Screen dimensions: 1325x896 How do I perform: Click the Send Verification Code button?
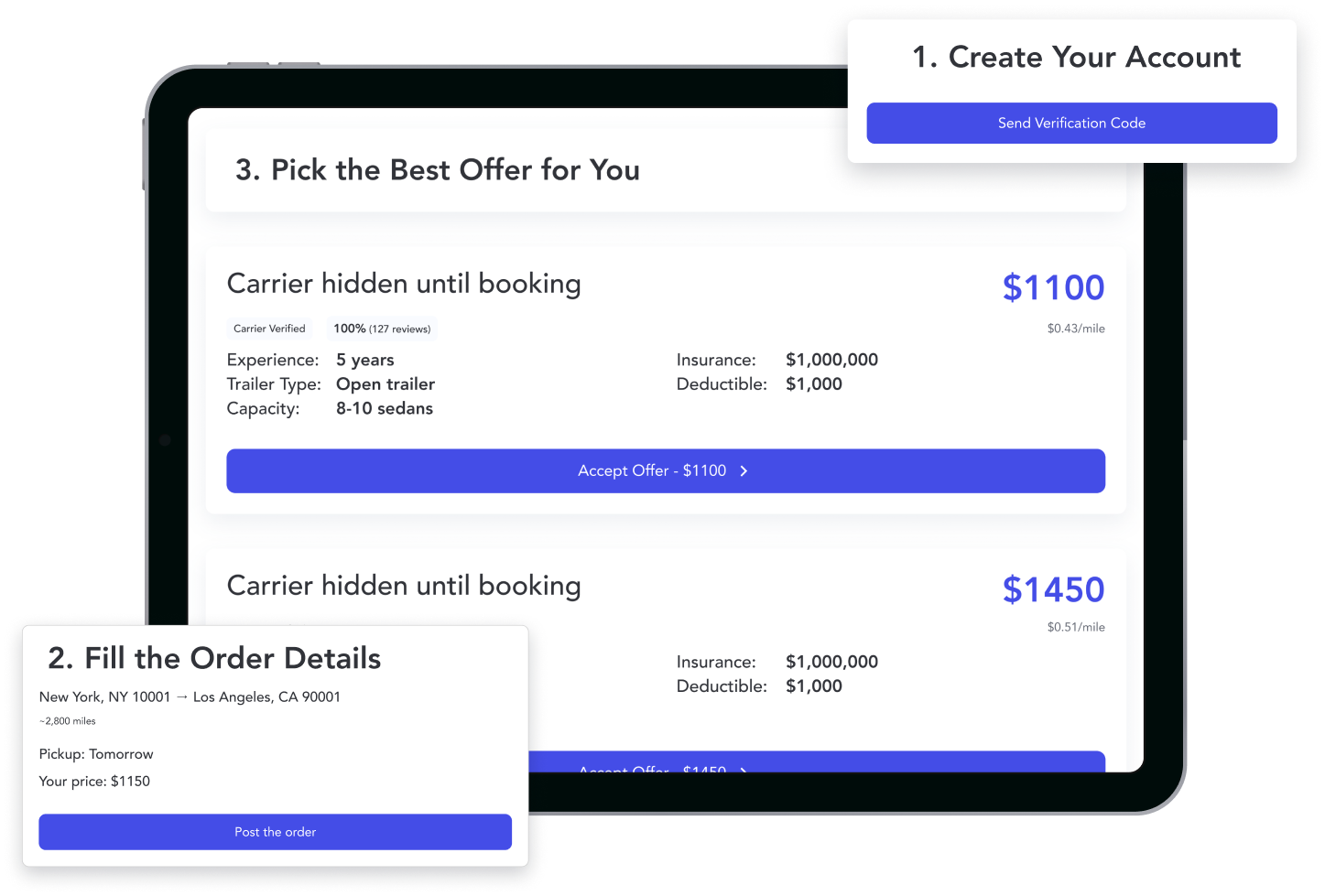coord(1071,123)
